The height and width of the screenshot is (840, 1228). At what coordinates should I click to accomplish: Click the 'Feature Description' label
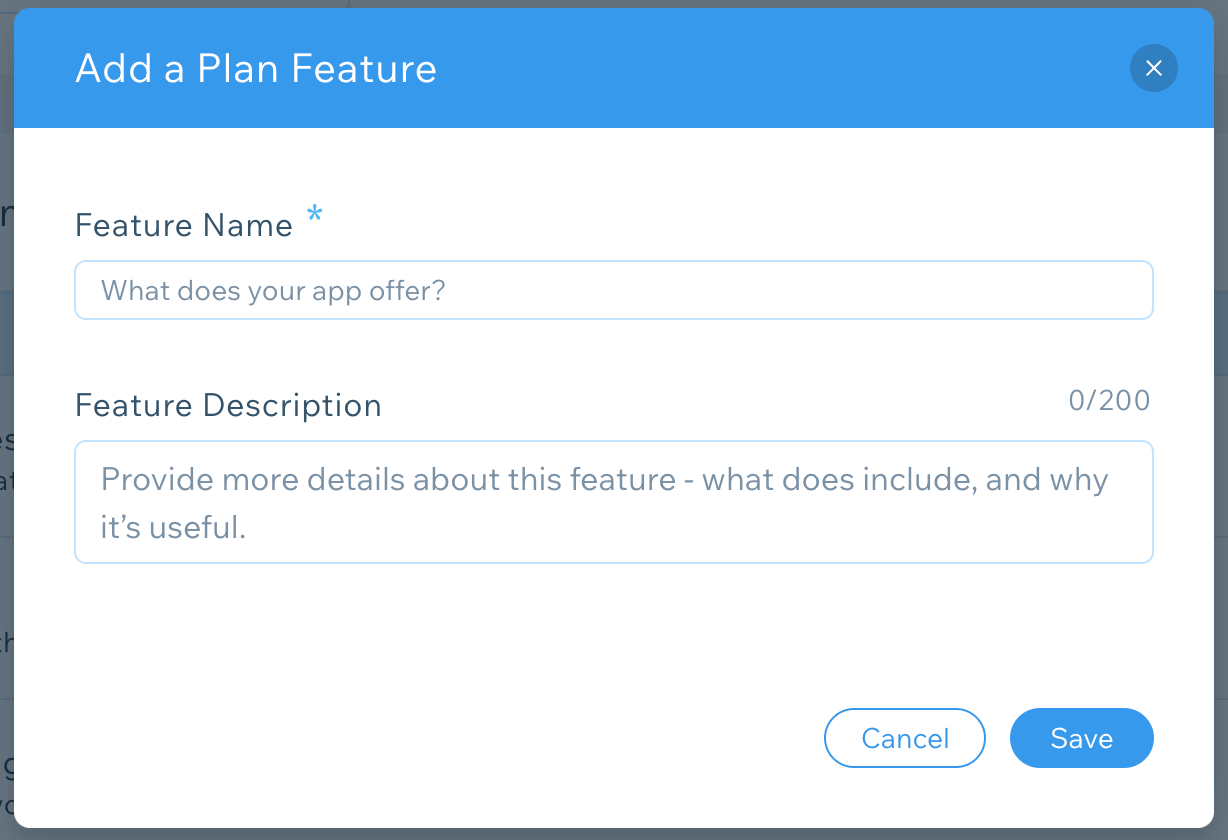pyautogui.click(x=228, y=405)
